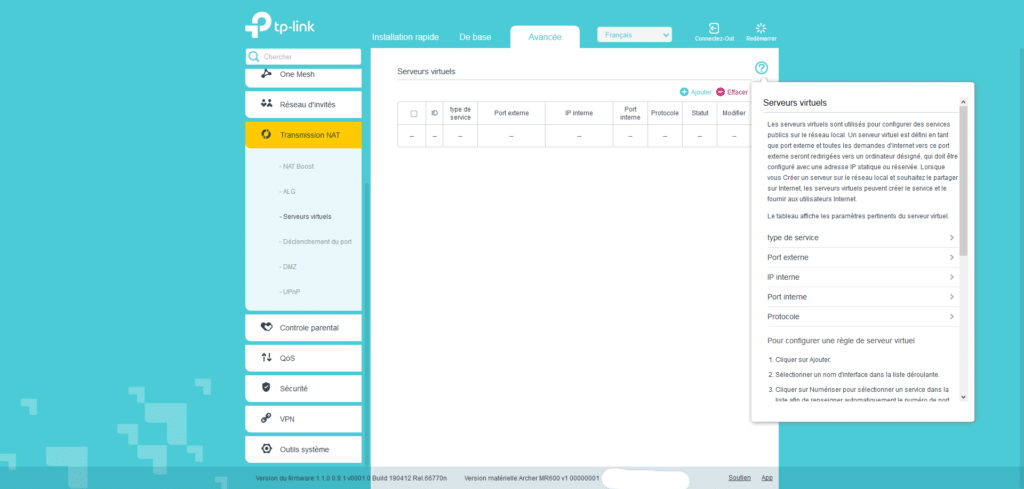Click the Effacer minus icon
The image size is (1024, 489).
720,92
